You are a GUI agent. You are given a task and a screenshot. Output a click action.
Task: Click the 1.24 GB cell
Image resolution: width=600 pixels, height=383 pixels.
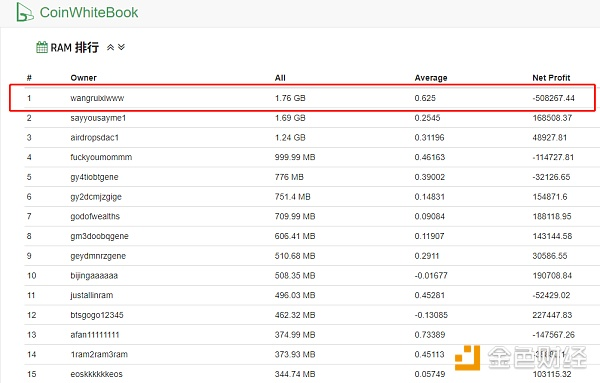click(290, 137)
